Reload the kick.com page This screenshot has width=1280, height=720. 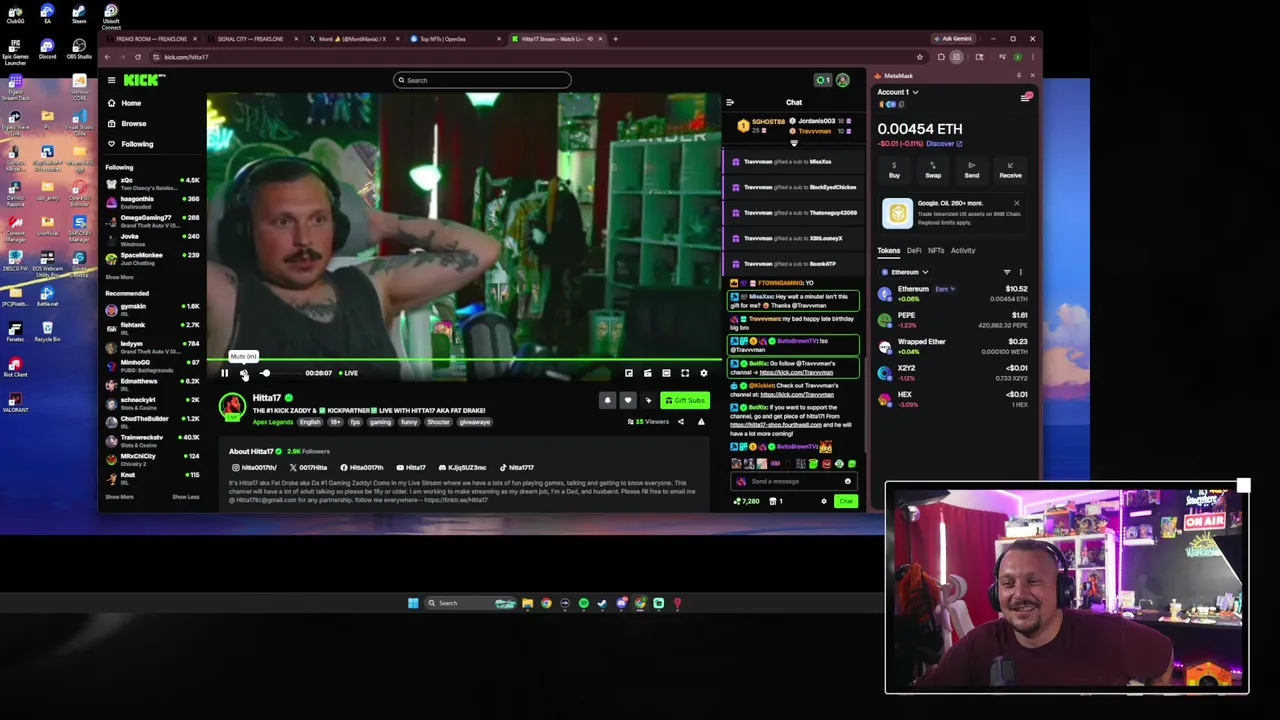[x=138, y=57]
